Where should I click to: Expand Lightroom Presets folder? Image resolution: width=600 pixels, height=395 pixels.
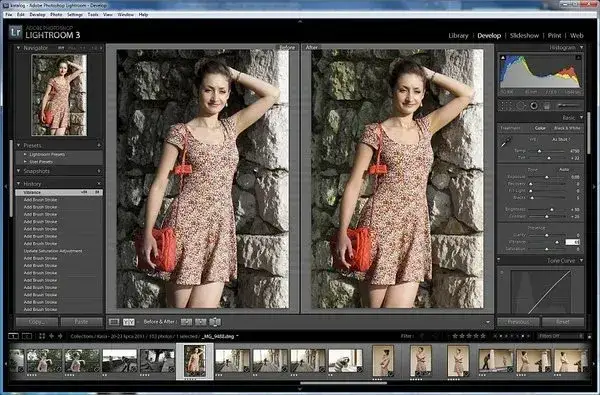[25, 155]
